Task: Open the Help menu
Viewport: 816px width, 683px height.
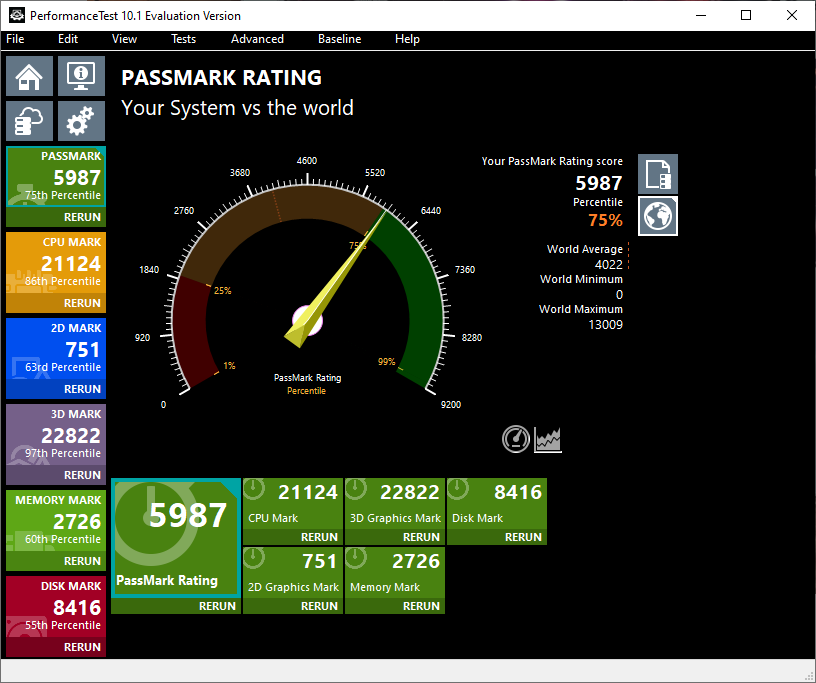Action: point(407,39)
